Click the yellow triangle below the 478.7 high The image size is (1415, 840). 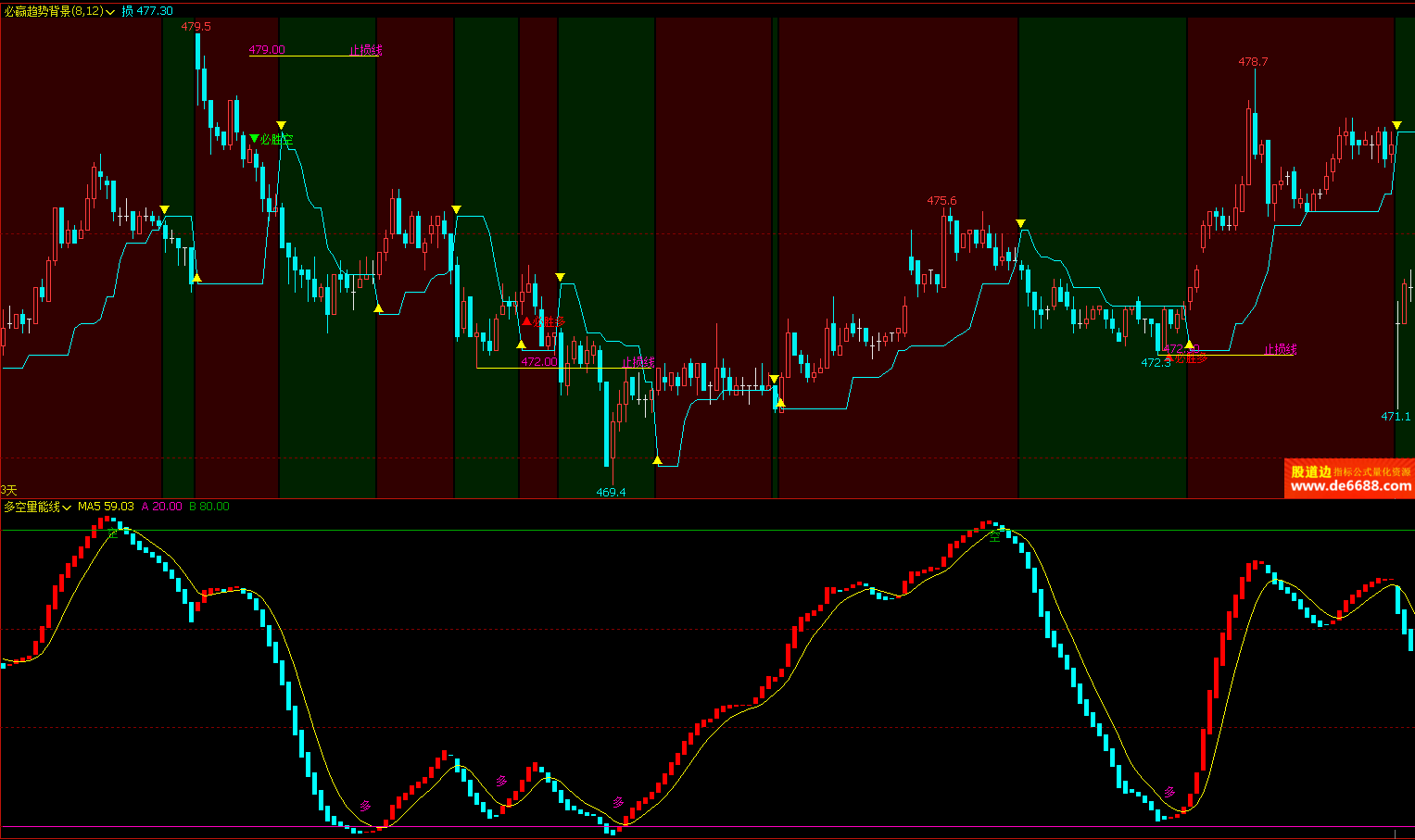tap(1396, 125)
